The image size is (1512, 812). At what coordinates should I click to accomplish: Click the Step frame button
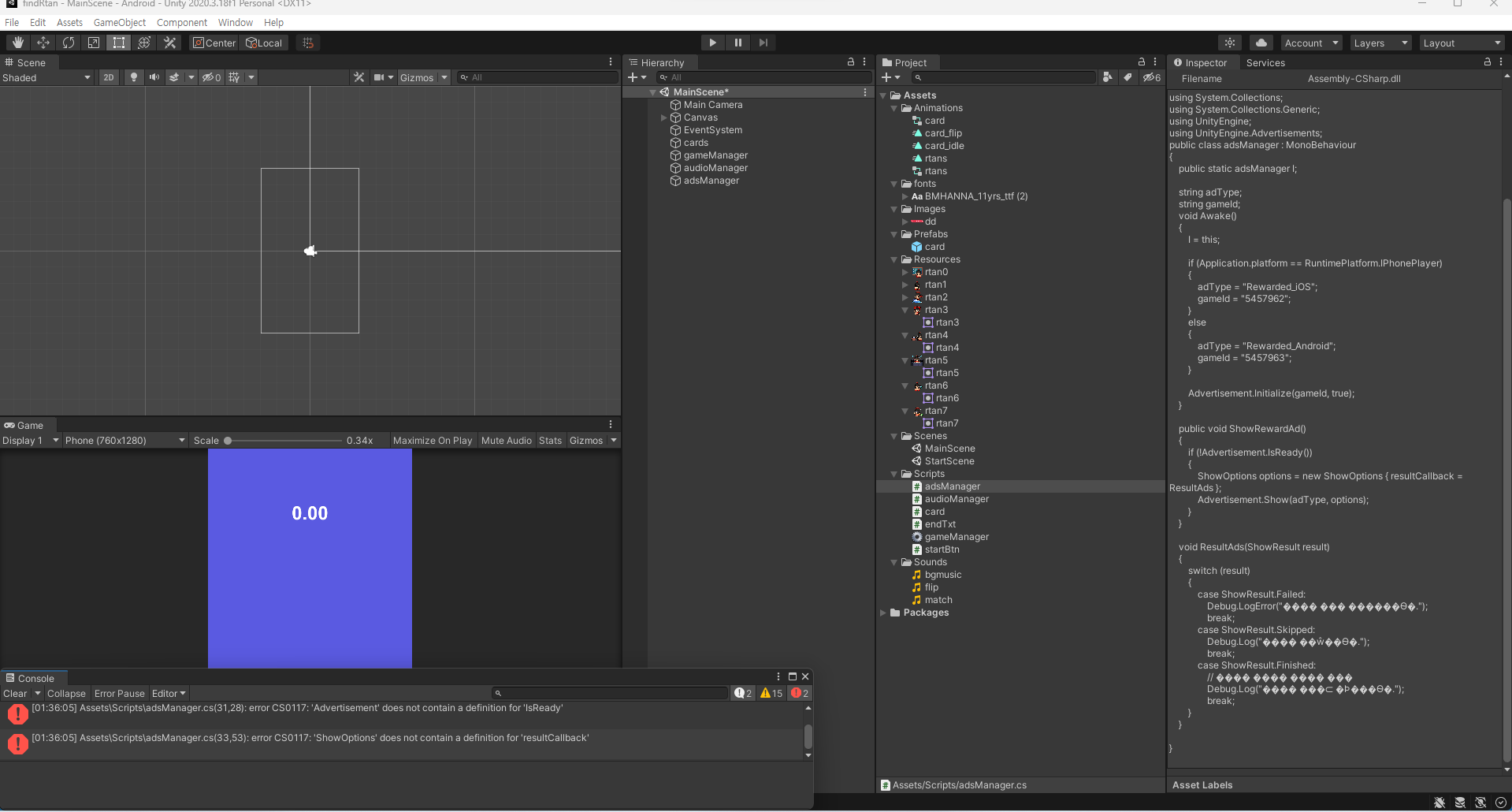tap(763, 43)
